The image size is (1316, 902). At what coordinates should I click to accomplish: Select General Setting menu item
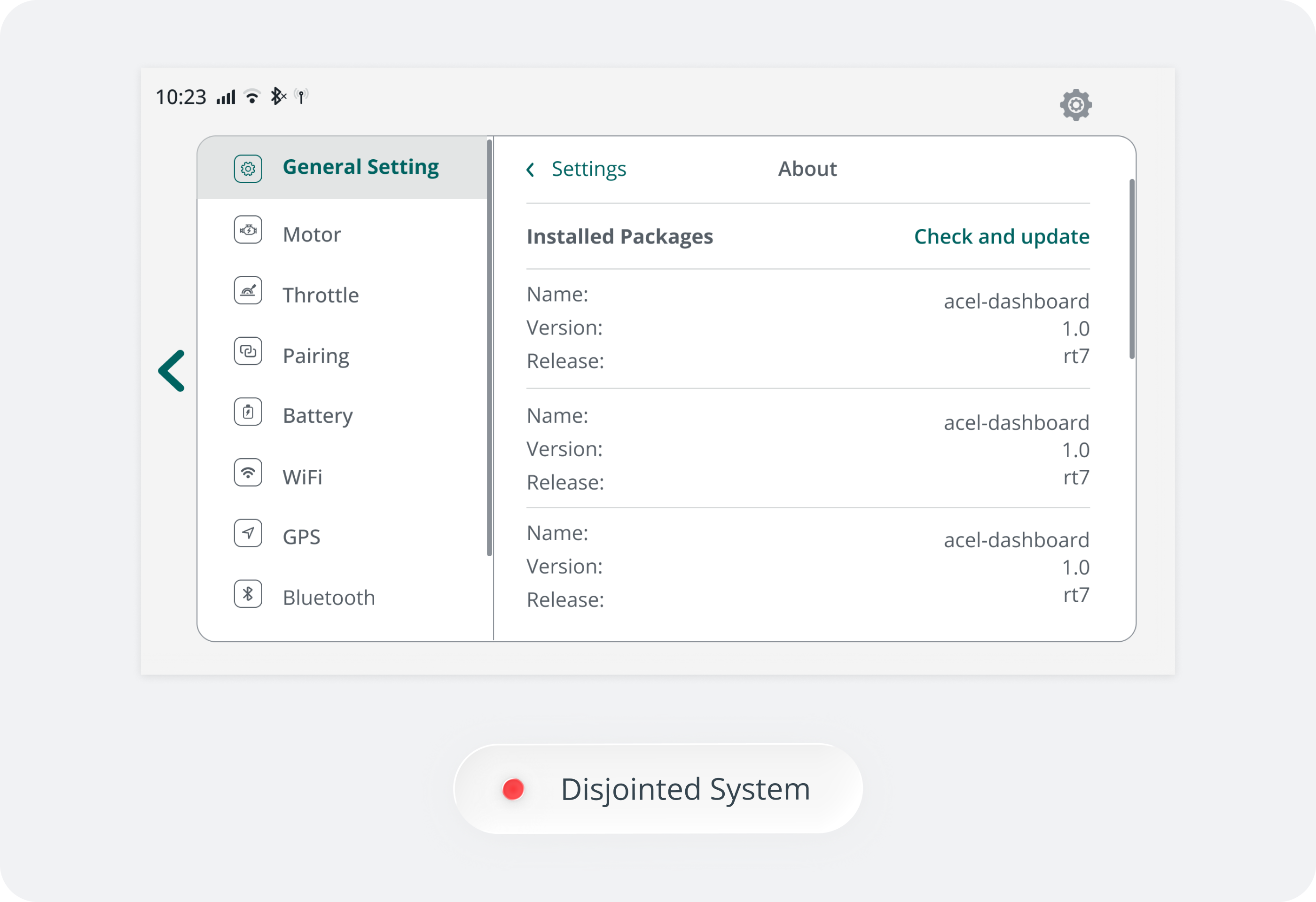(x=342, y=168)
